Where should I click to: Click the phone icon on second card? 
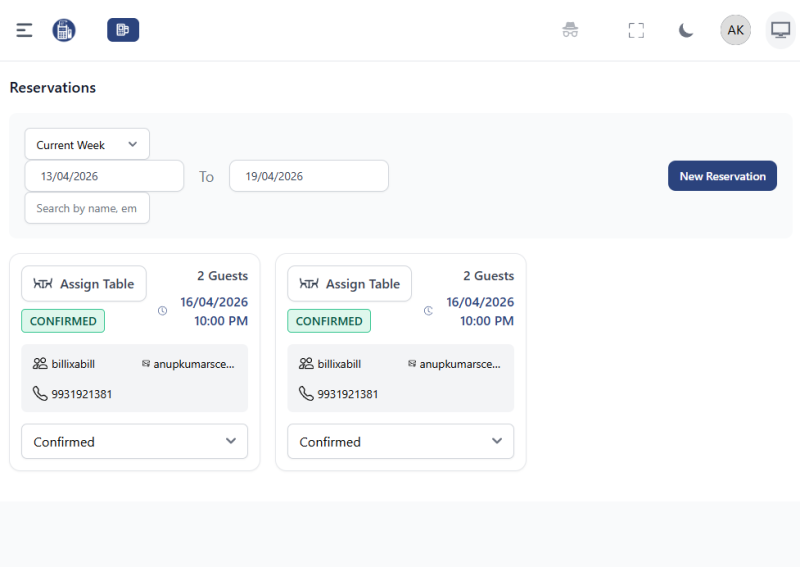pyautogui.click(x=306, y=393)
